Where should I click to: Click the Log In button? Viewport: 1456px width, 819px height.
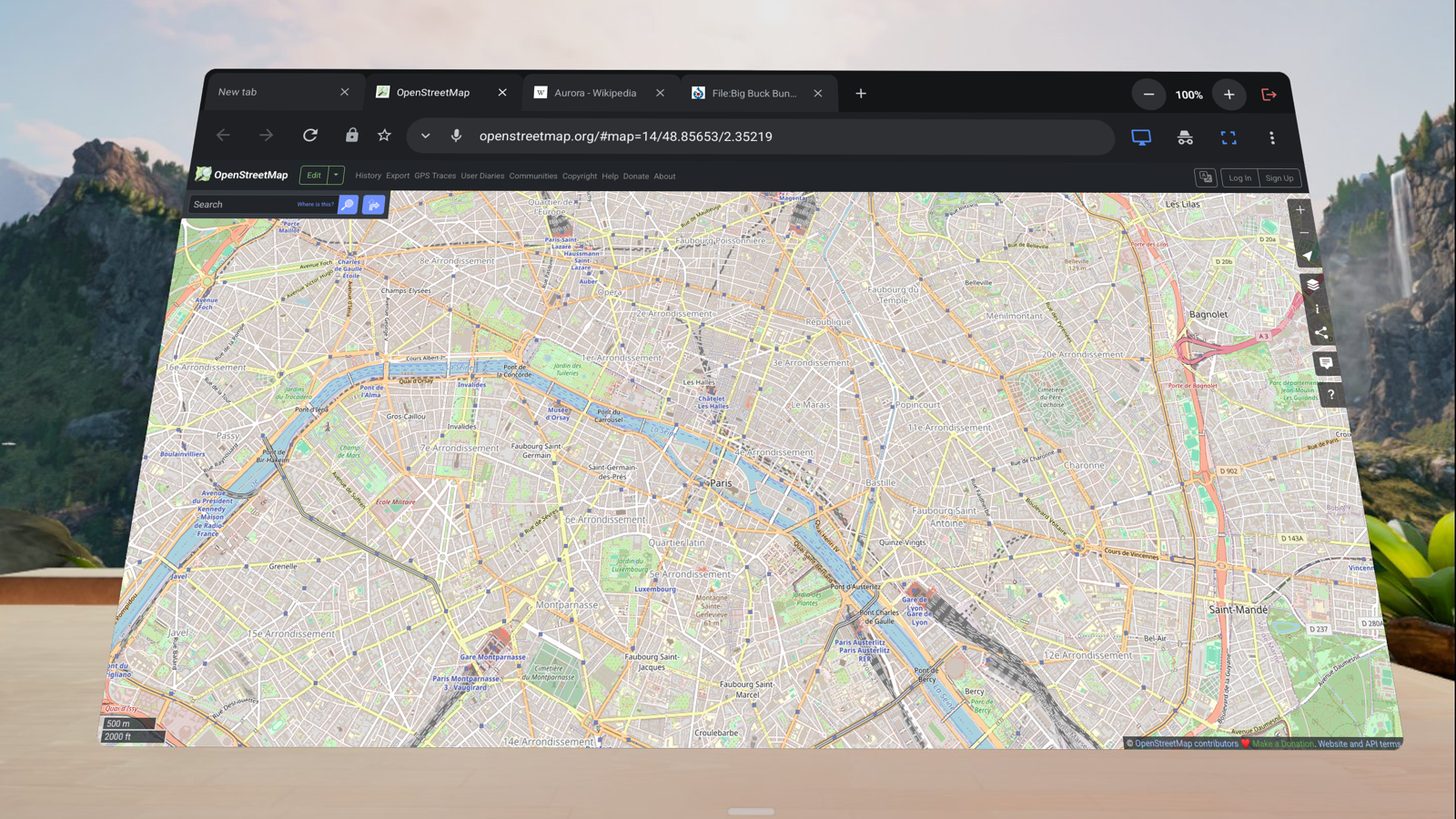click(x=1239, y=178)
